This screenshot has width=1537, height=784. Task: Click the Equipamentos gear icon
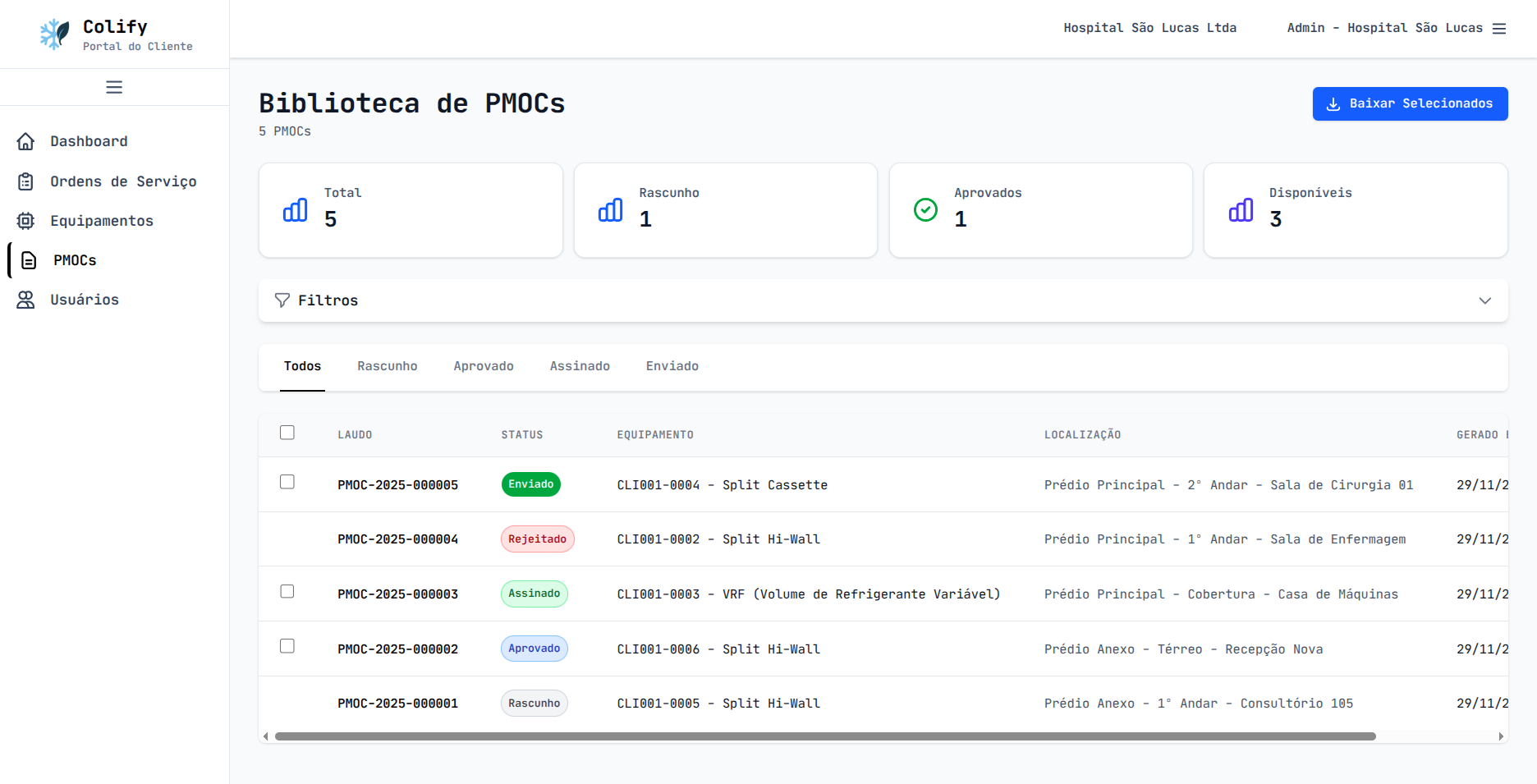tap(25, 220)
